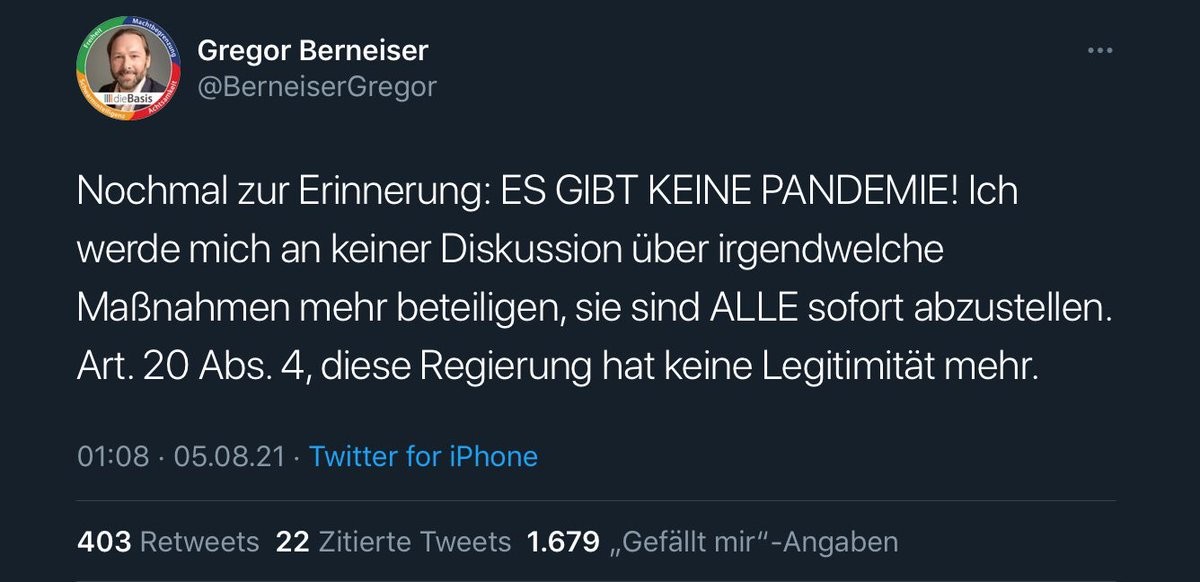Open the three-dot more options menu
The height and width of the screenshot is (582, 1200).
[1100, 50]
